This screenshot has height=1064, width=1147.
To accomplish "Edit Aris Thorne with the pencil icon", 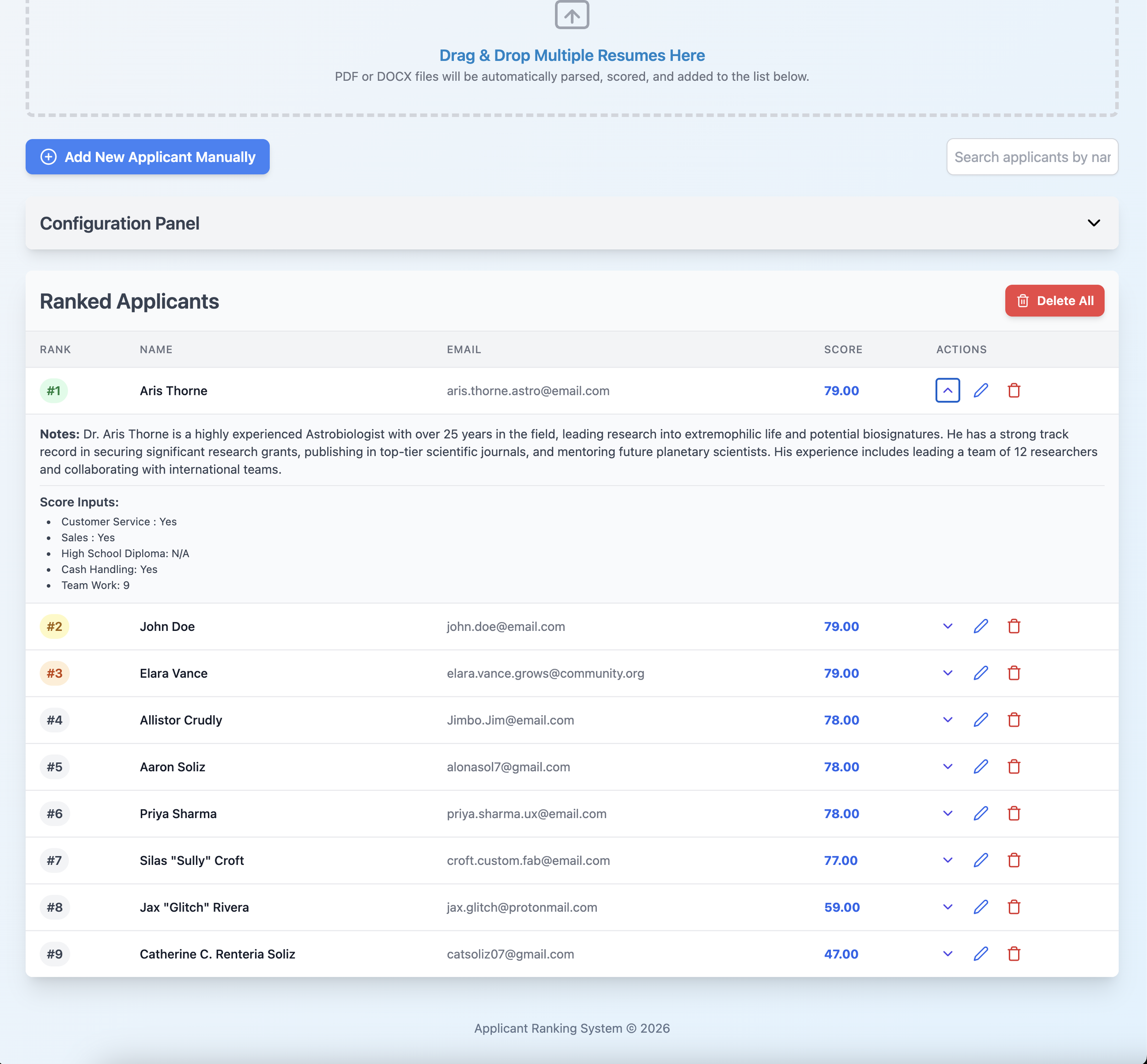I will click(980, 390).
